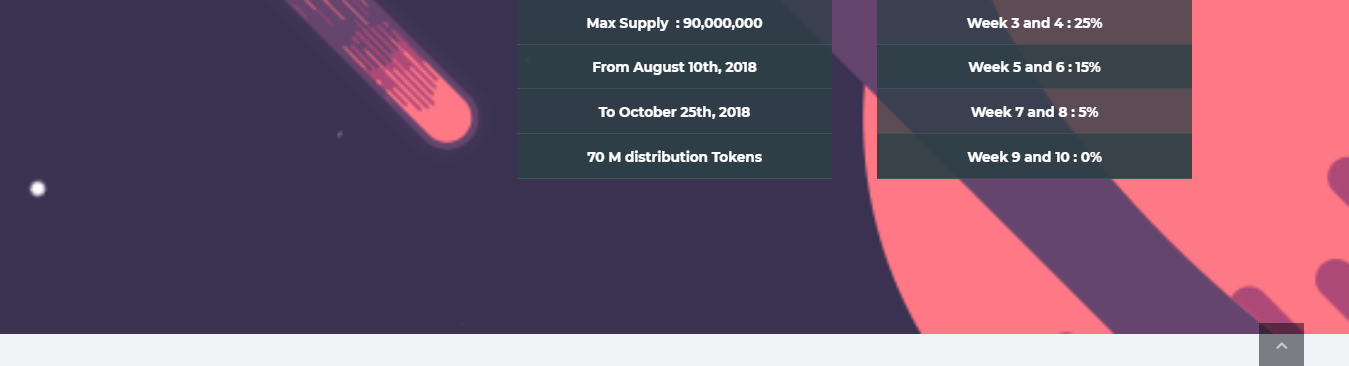The height and width of the screenshot is (366, 1349).
Task: Select the Max Supply : 90,000,000 row
Action: click(675, 22)
